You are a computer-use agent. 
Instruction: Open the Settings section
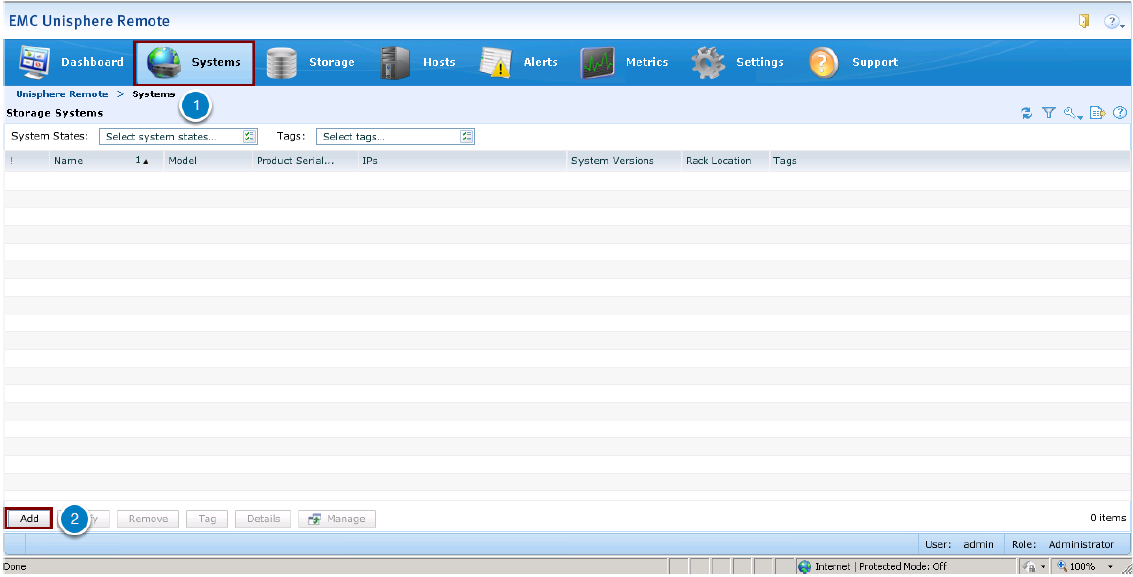[737, 63]
